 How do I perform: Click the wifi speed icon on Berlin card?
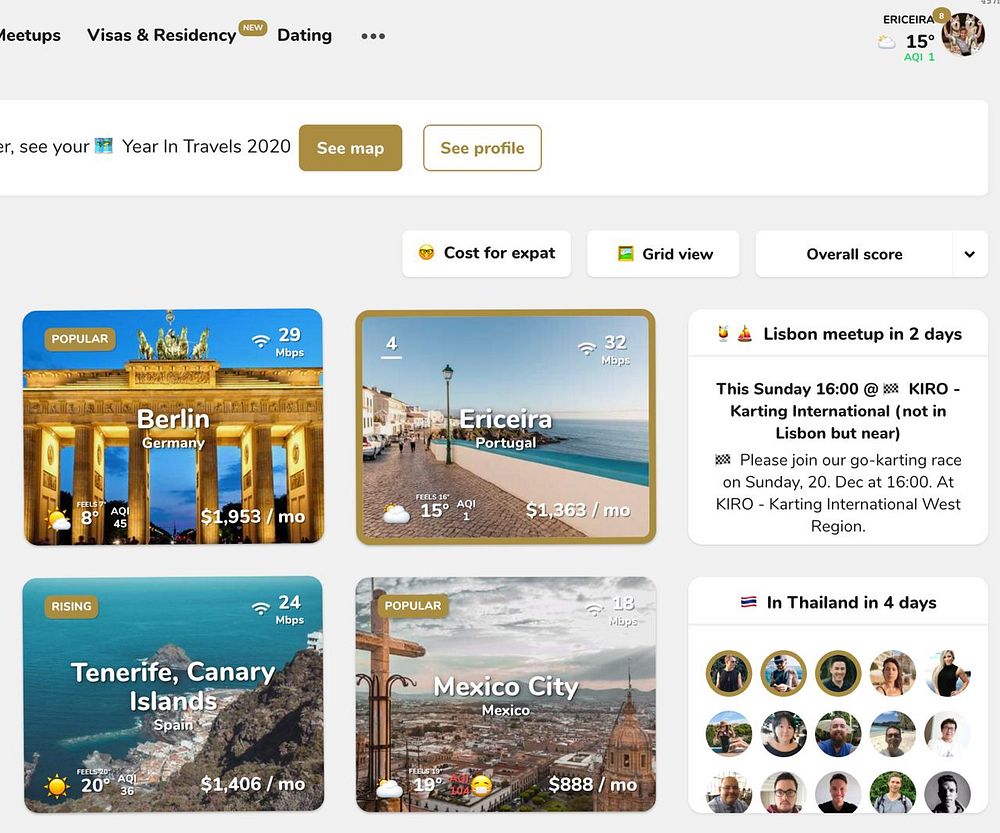click(261, 341)
